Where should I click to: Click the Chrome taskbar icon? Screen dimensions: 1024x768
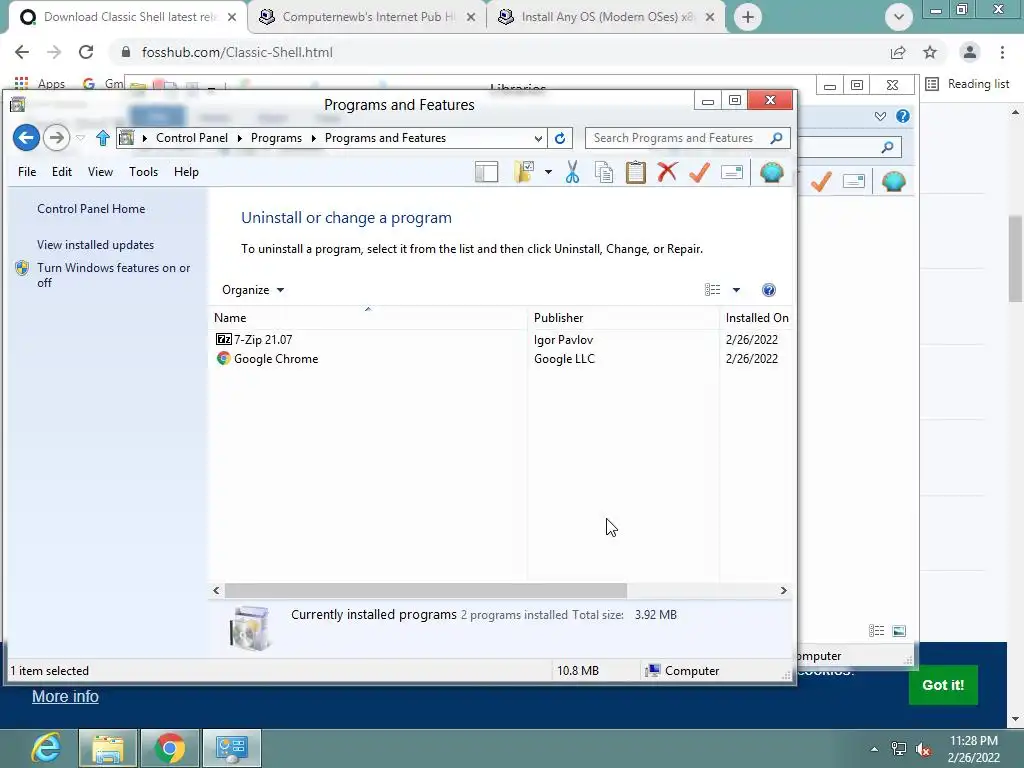click(170, 748)
